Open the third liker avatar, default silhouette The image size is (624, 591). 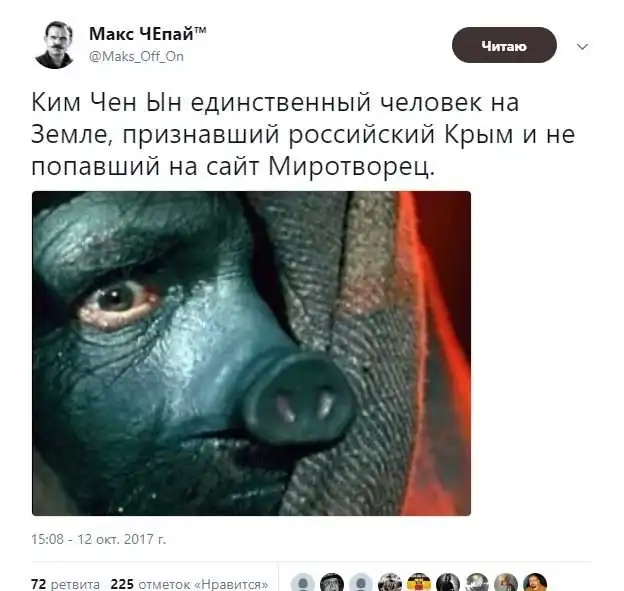pos(361,583)
